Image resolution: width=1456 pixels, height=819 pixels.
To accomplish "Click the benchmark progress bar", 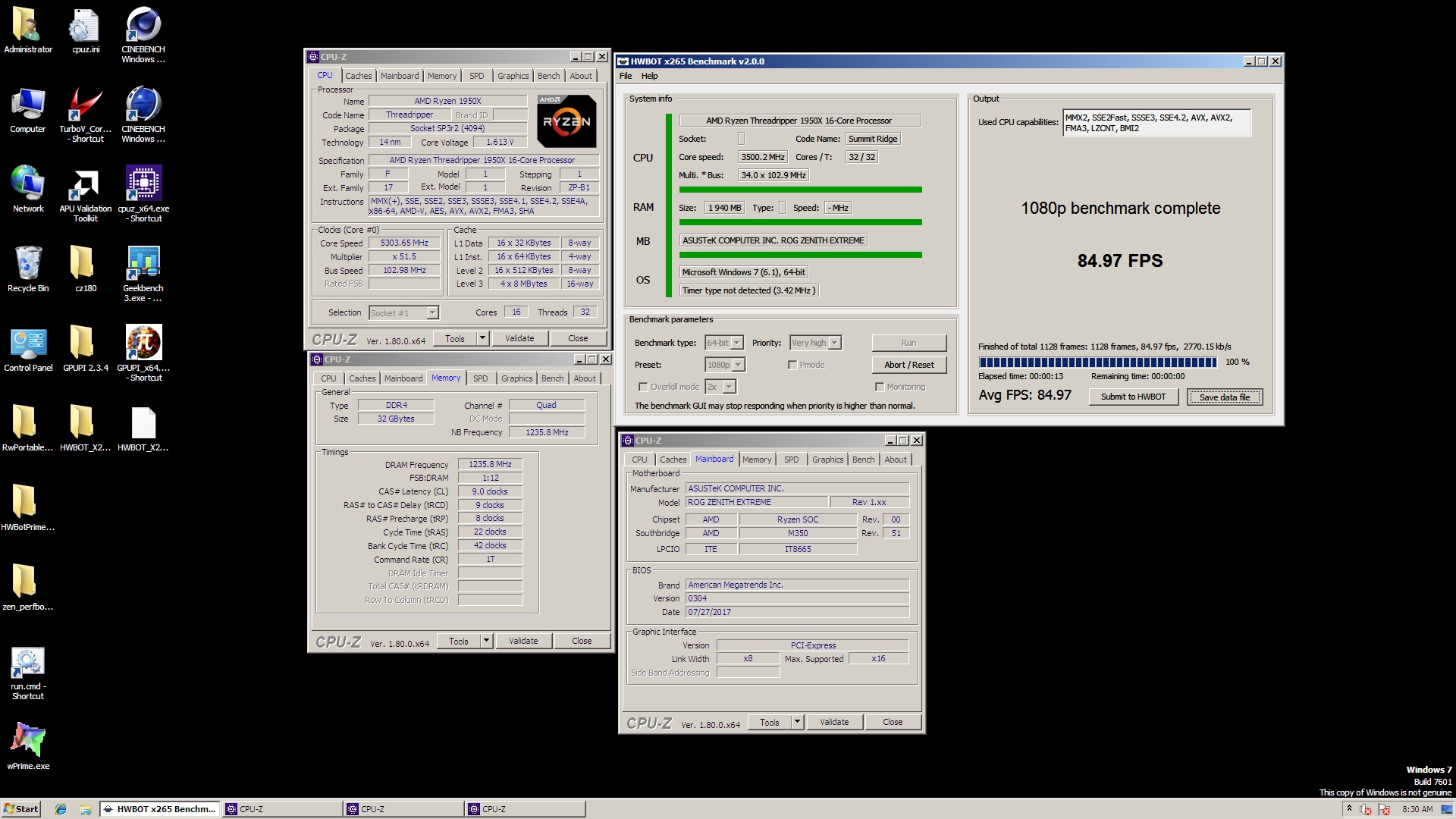I will point(1097,362).
